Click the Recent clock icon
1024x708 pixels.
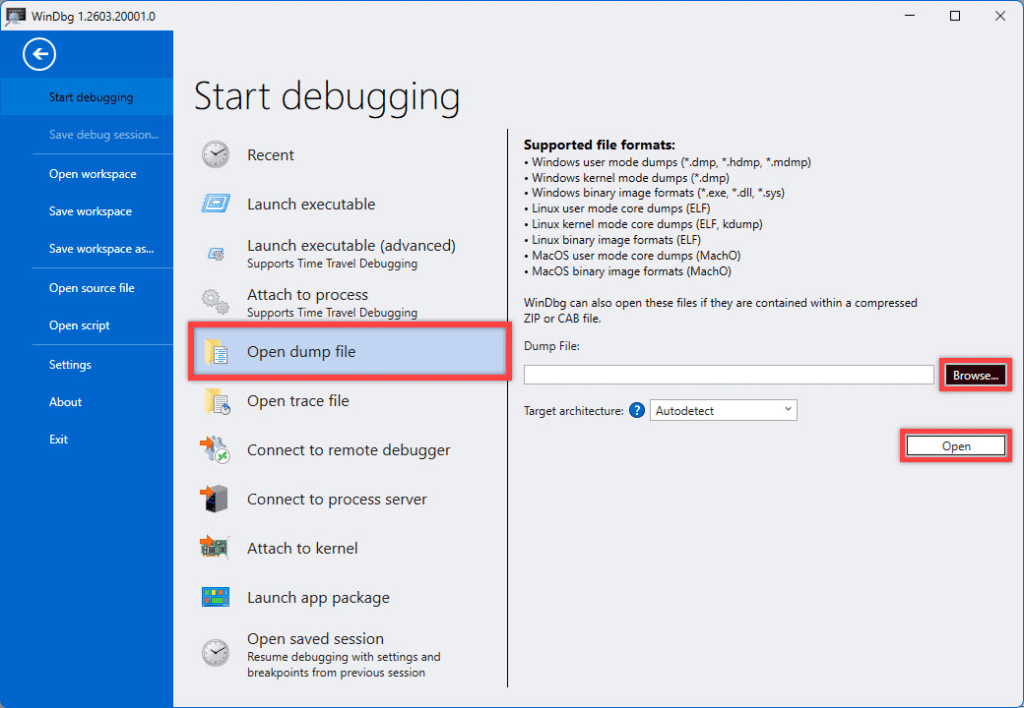click(x=216, y=155)
